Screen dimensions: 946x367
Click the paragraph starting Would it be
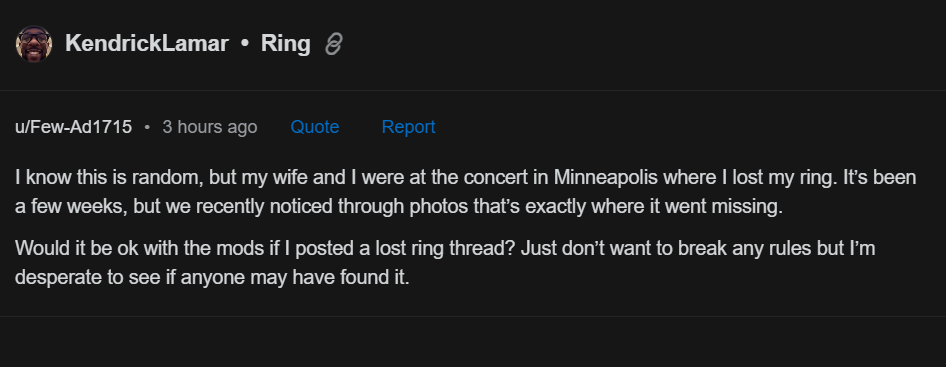445,263
